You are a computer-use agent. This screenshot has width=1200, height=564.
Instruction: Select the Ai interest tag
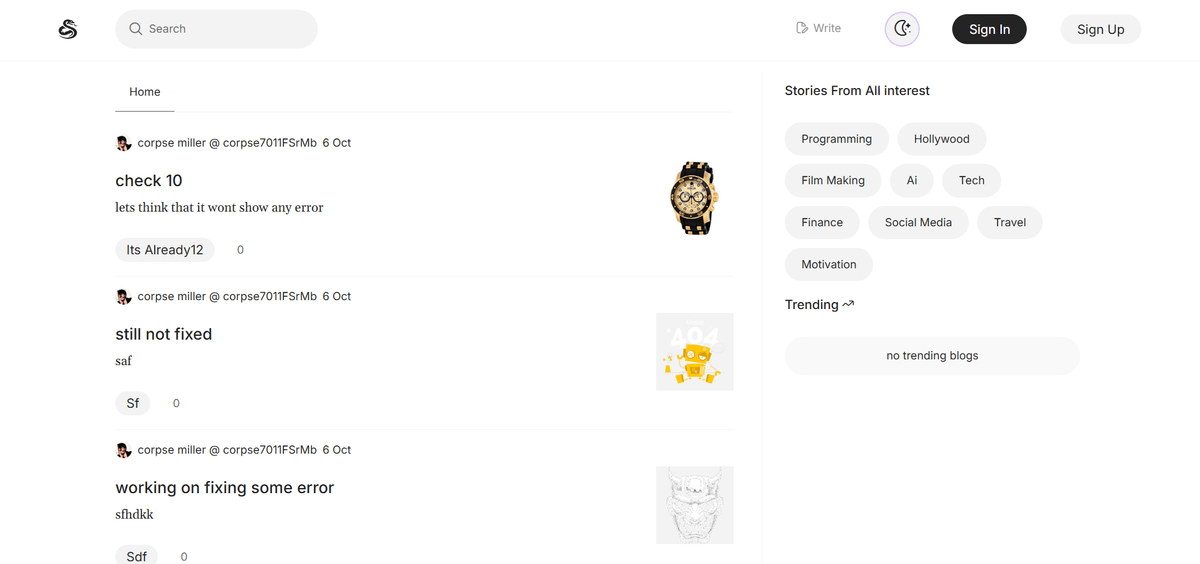tap(911, 181)
